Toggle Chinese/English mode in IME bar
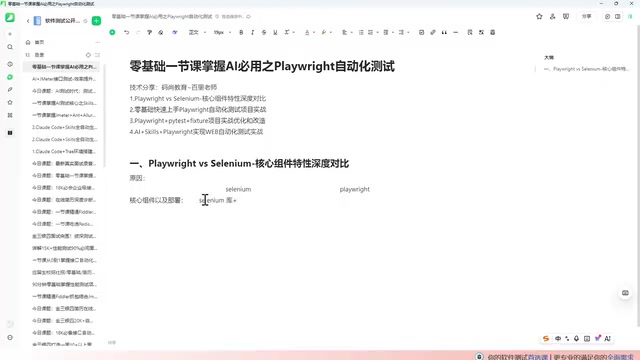This screenshot has width=640, height=360. point(558,338)
